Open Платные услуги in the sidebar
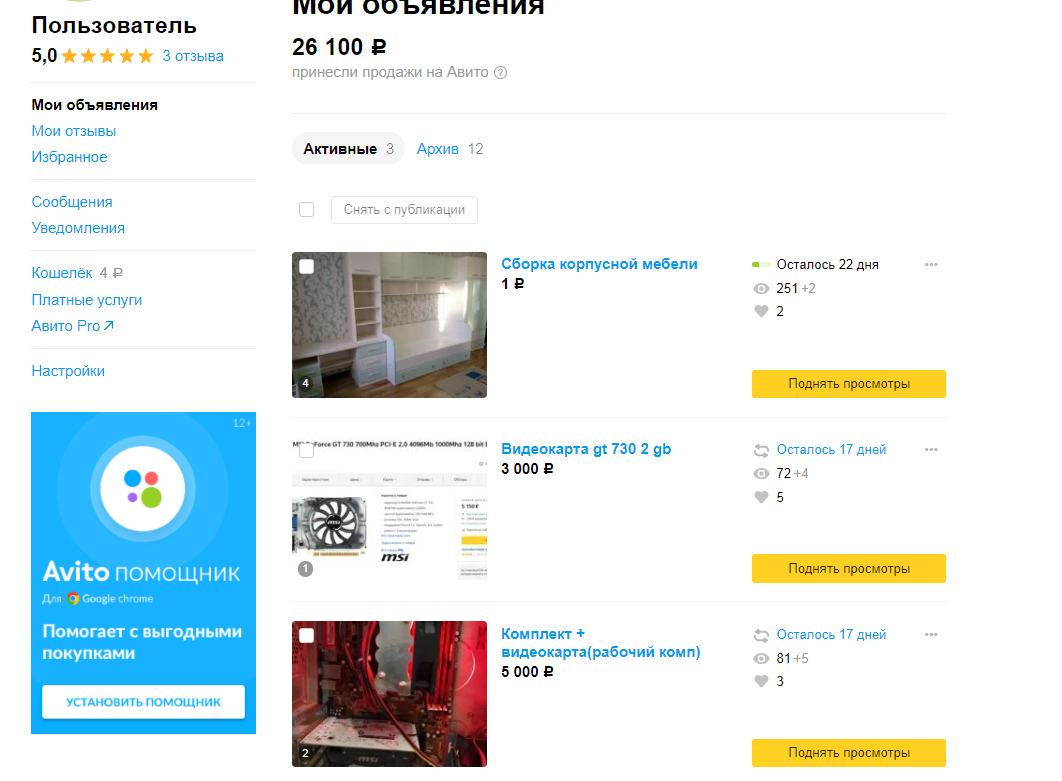 (x=87, y=300)
